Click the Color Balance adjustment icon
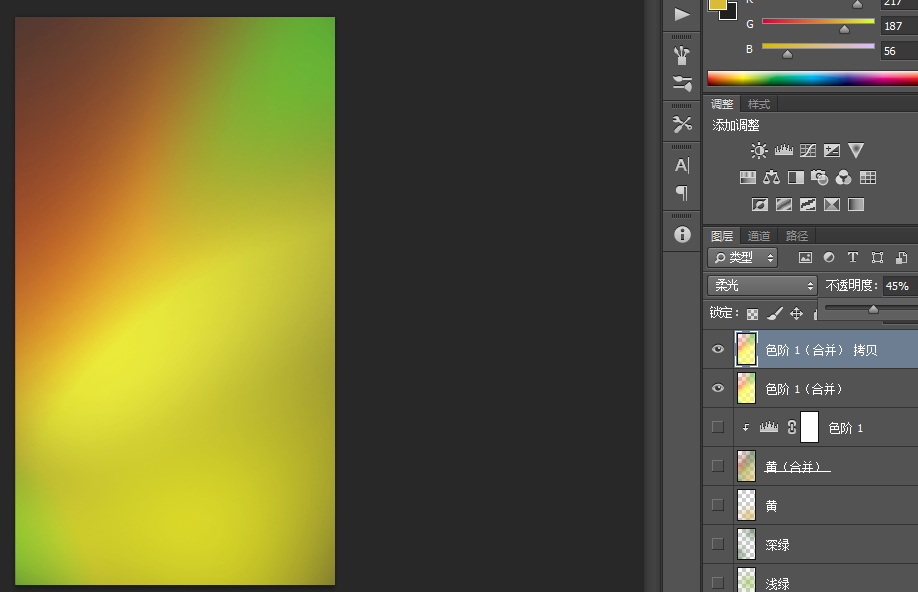The height and width of the screenshot is (592, 918). pyautogui.click(x=771, y=178)
